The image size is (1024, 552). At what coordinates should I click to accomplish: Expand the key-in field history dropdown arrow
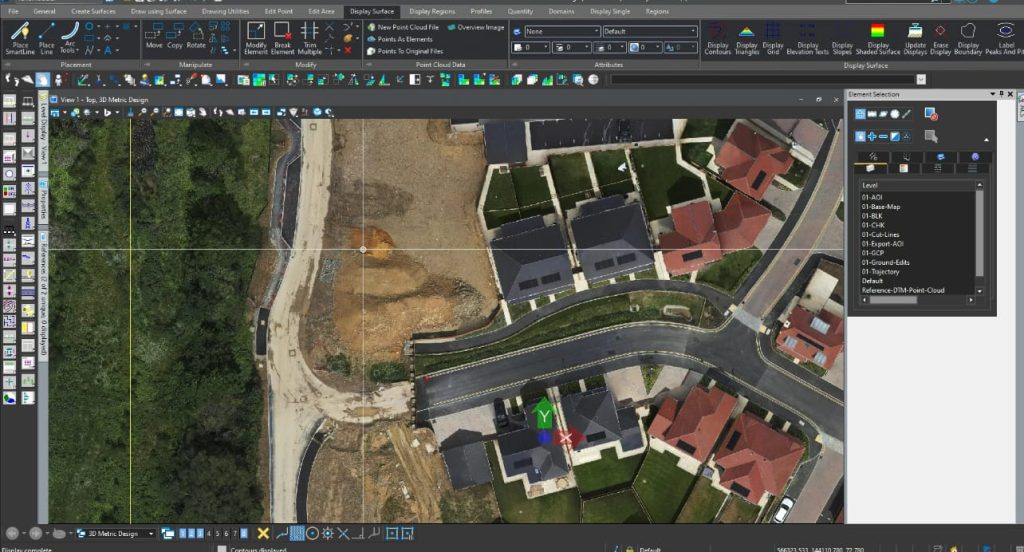[921, 80]
